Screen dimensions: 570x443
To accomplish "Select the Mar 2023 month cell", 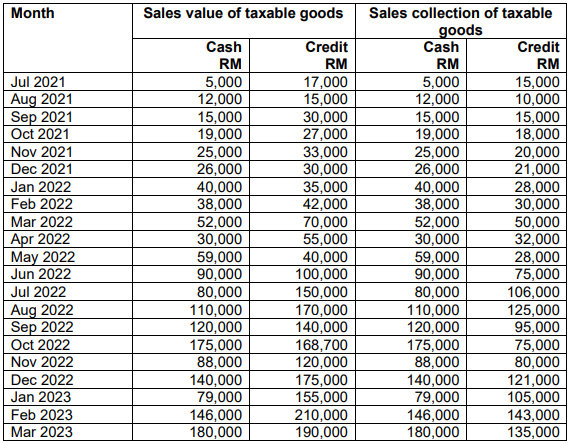I will (x=42, y=432).
